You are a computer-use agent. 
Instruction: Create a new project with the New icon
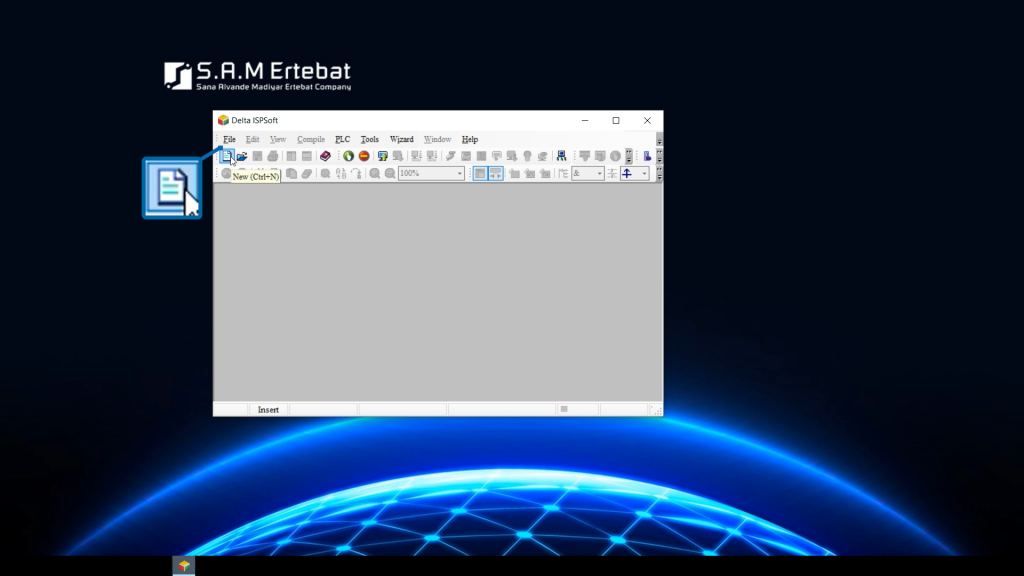point(227,156)
